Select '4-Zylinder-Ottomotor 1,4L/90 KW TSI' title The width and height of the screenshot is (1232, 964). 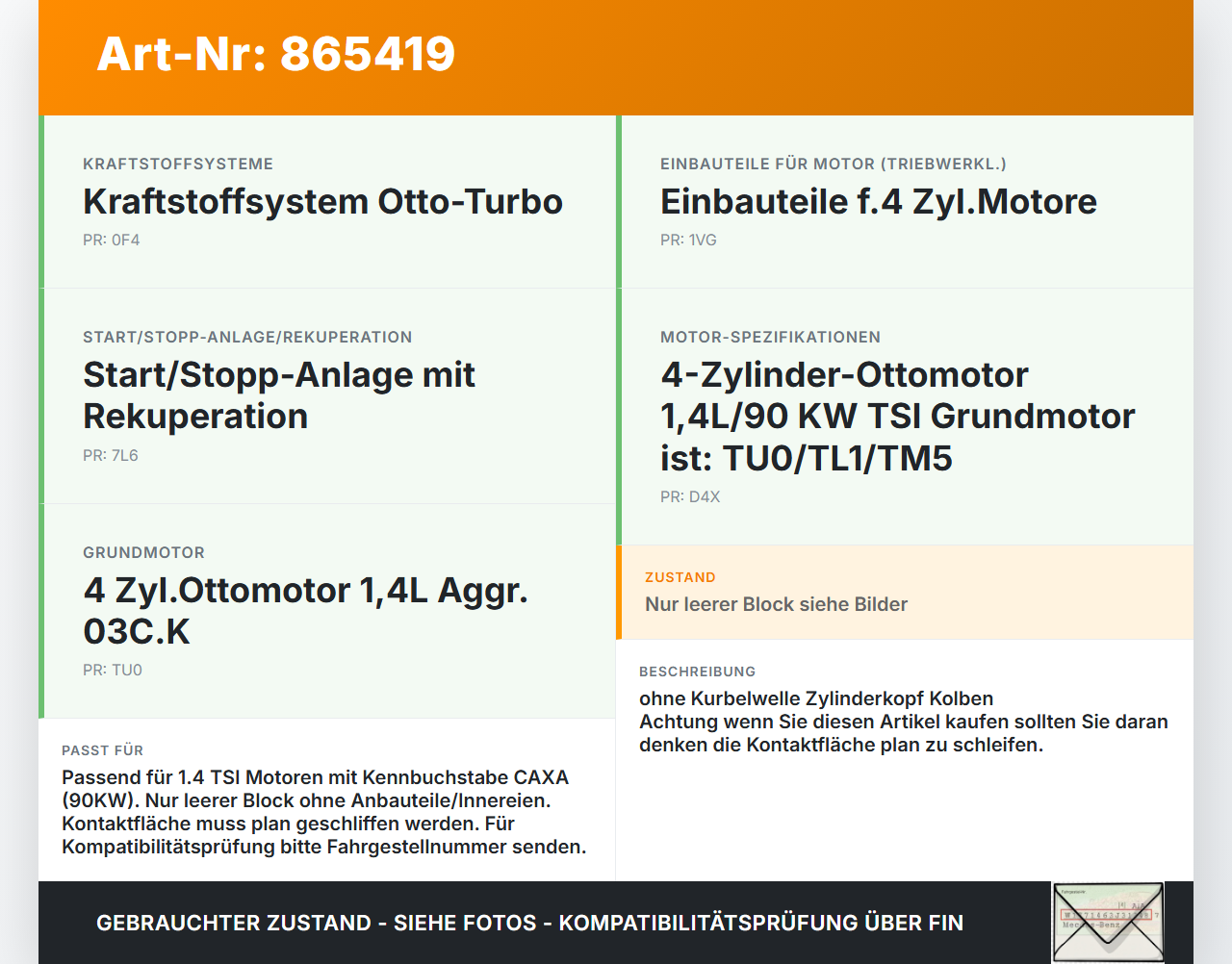[897, 417]
